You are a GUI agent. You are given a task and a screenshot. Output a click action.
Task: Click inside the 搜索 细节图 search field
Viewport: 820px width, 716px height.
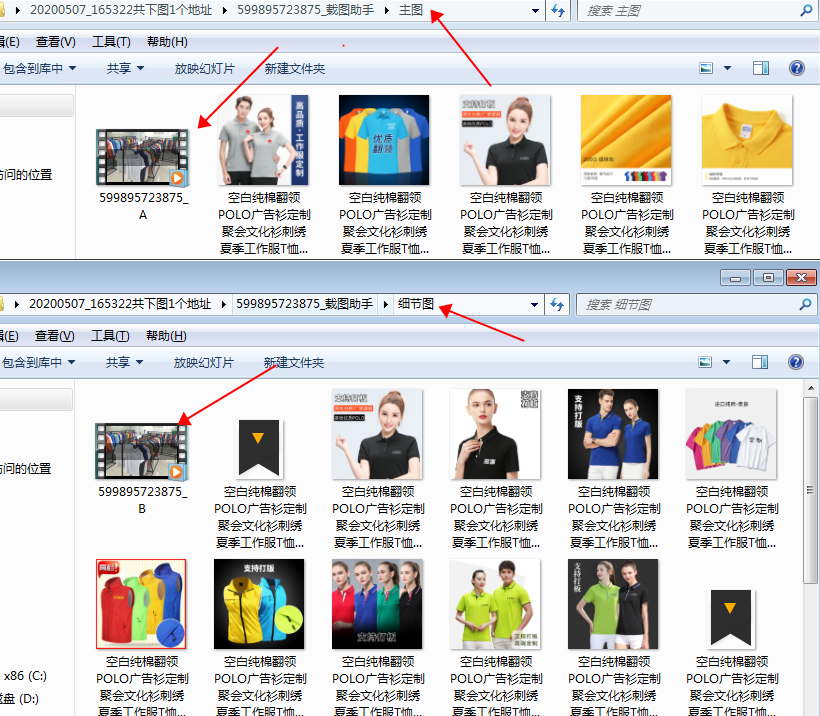click(690, 304)
